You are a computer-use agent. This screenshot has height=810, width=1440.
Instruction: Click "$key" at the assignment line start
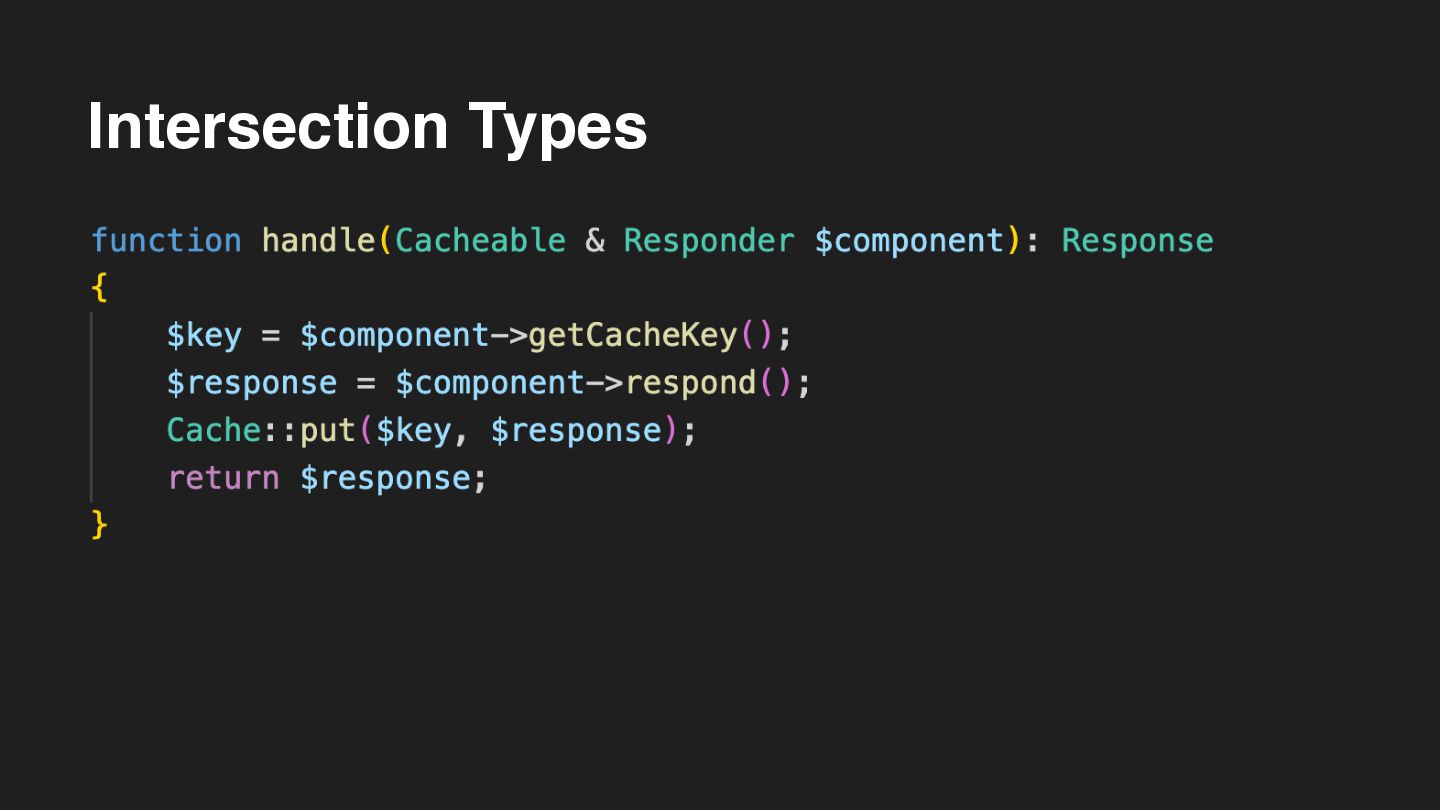(204, 336)
